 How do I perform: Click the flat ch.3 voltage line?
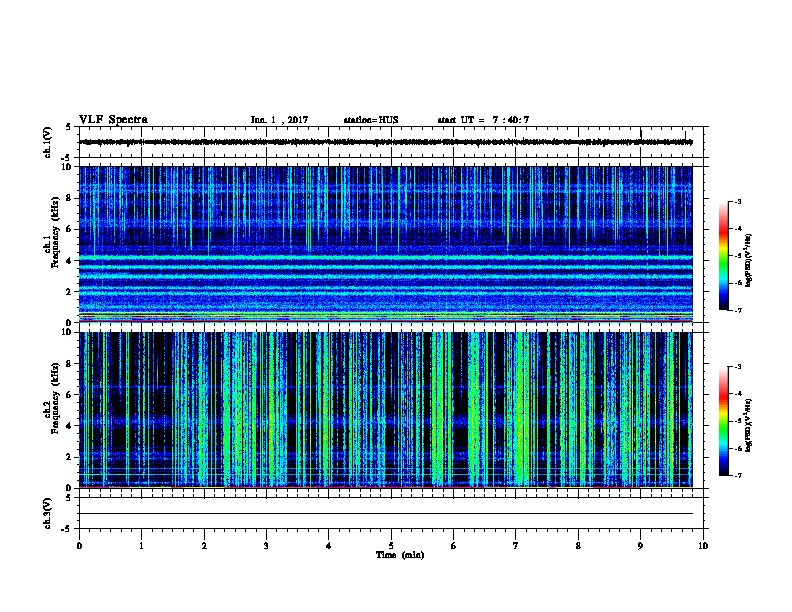click(x=386, y=514)
